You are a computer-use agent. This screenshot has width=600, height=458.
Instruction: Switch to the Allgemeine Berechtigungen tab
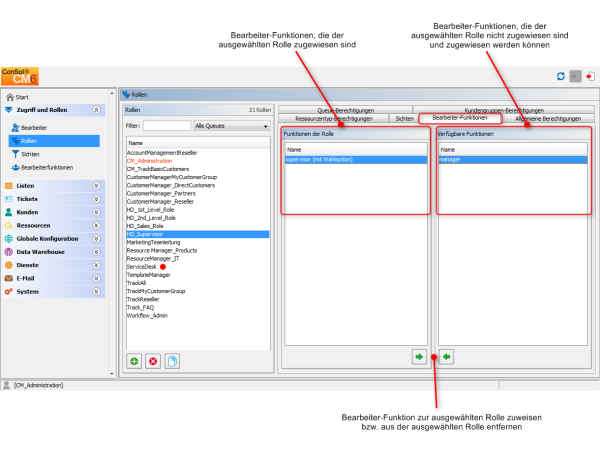(547, 118)
